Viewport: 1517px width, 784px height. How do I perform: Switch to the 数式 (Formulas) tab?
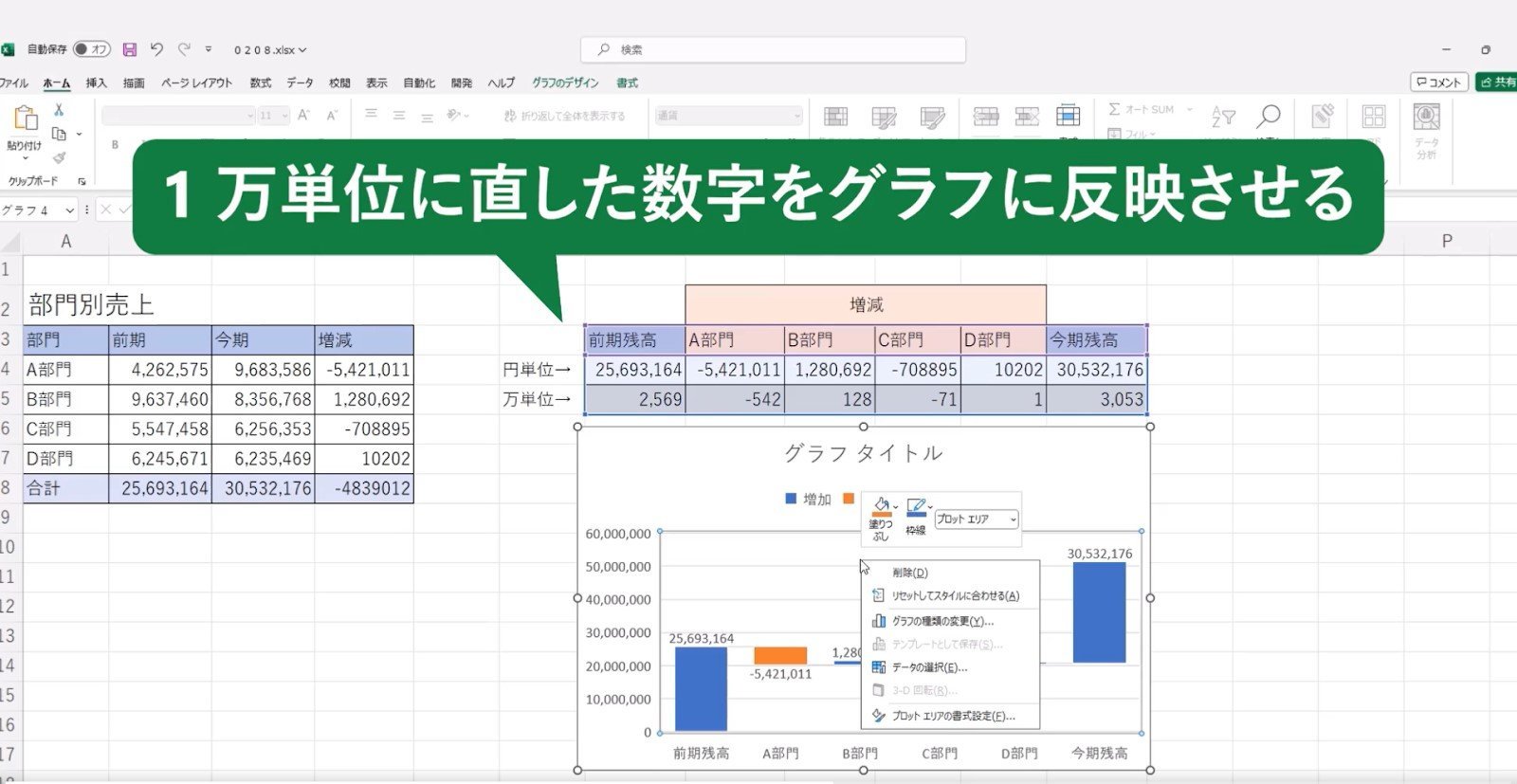(261, 82)
